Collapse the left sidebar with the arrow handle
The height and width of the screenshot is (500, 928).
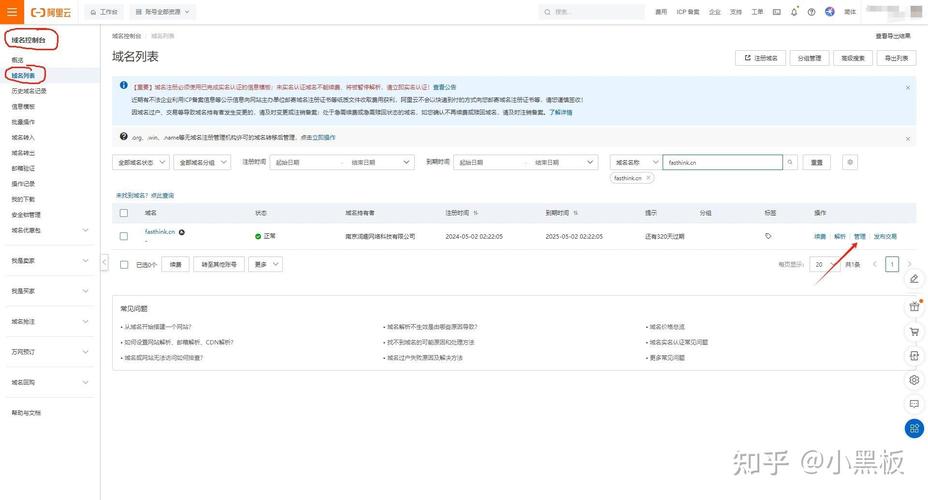(x=104, y=262)
